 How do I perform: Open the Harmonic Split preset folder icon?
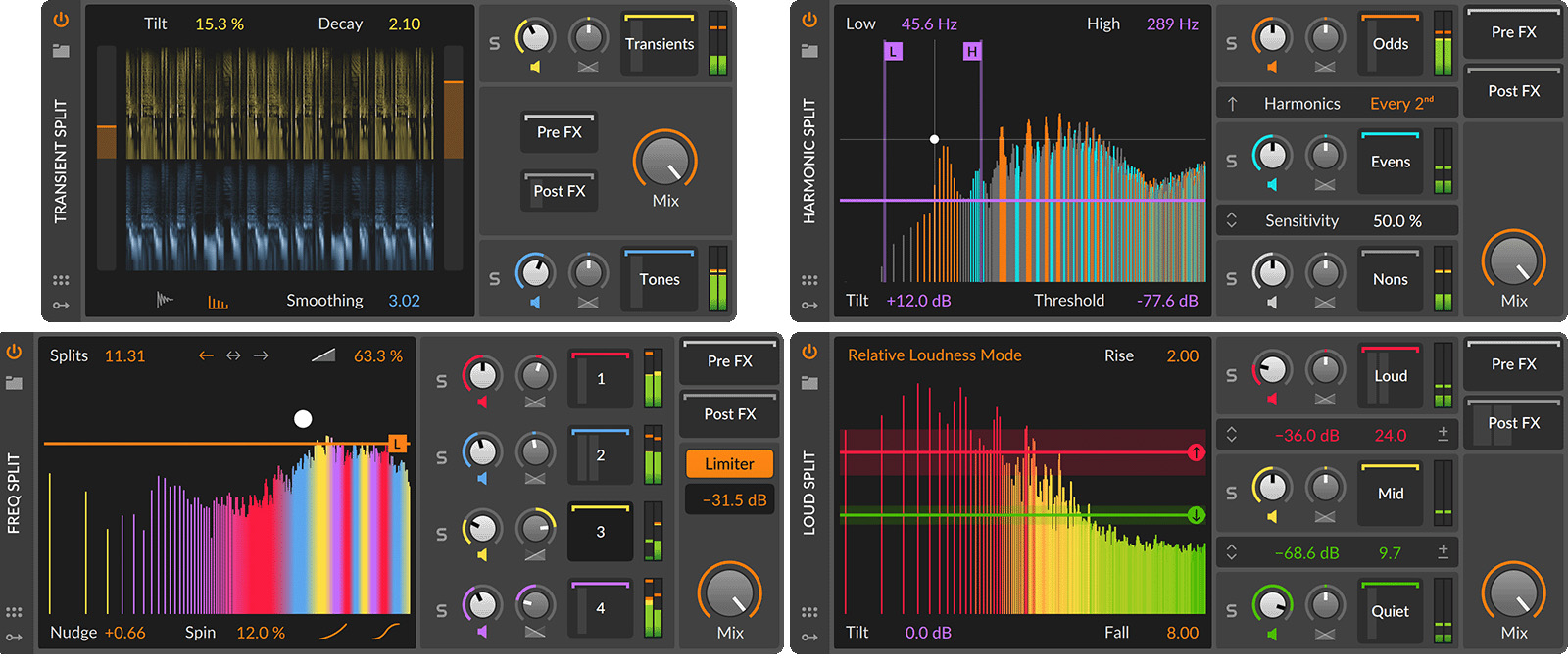809,50
